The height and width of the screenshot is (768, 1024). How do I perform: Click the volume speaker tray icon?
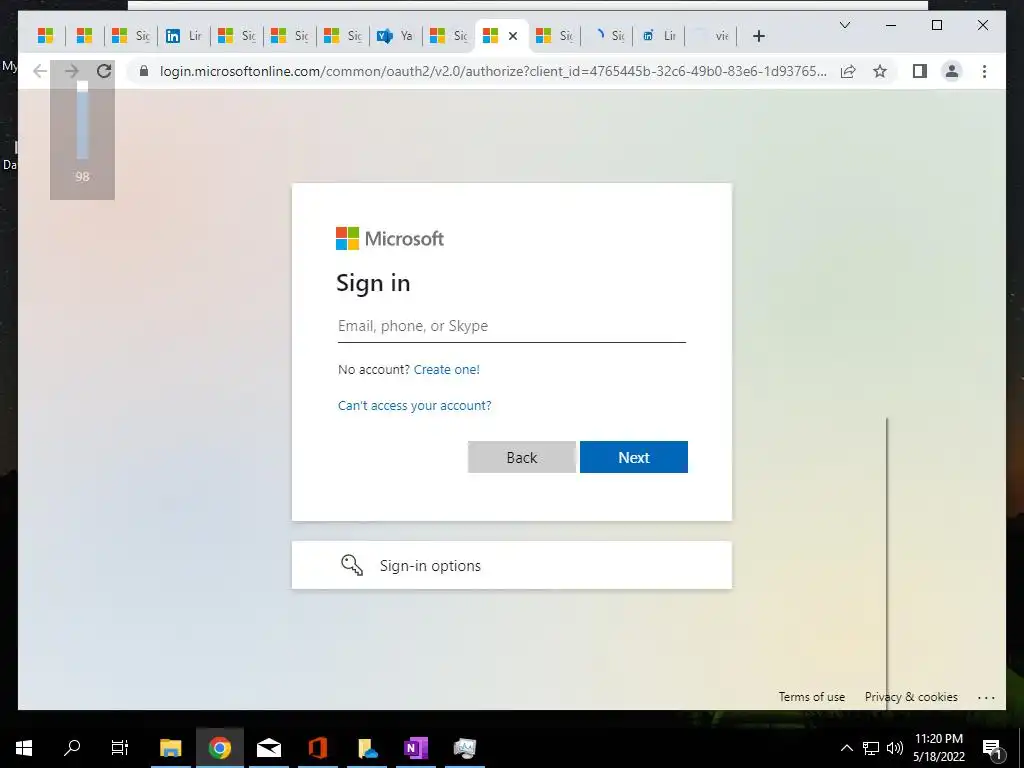pos(895,748)
